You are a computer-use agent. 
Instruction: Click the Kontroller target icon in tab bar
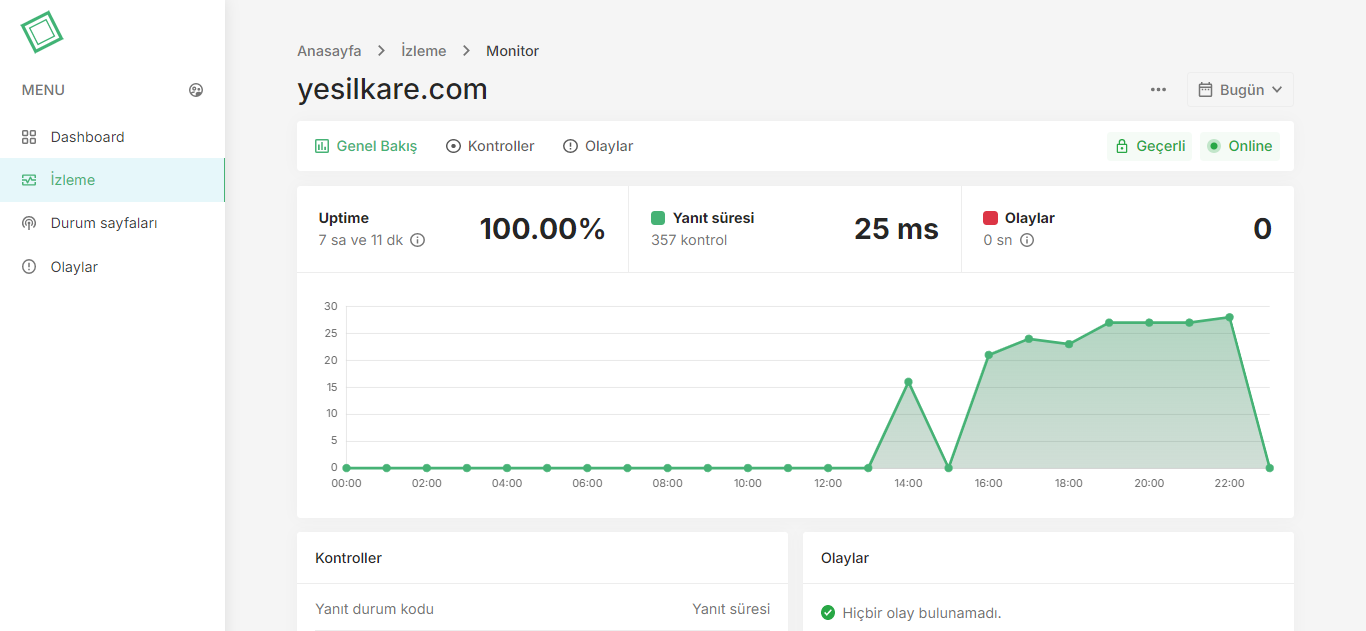[x=453, y=145]
